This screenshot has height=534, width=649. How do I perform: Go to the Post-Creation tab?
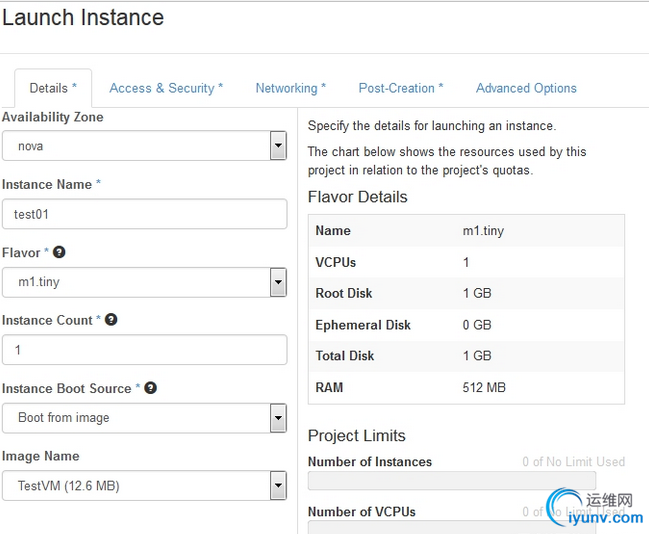click(x=401, y=88)
